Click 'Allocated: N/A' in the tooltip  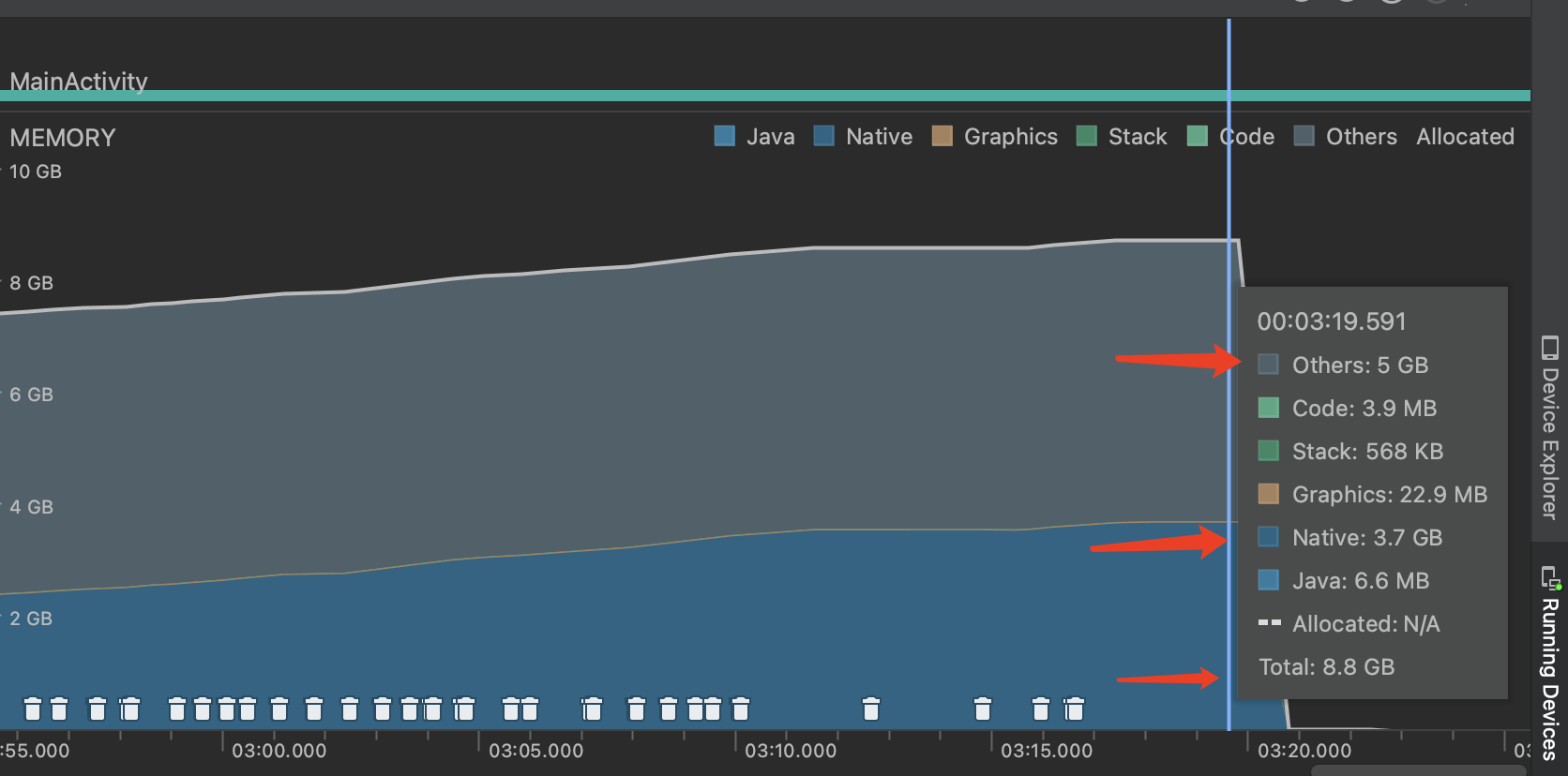[1365, 623]
